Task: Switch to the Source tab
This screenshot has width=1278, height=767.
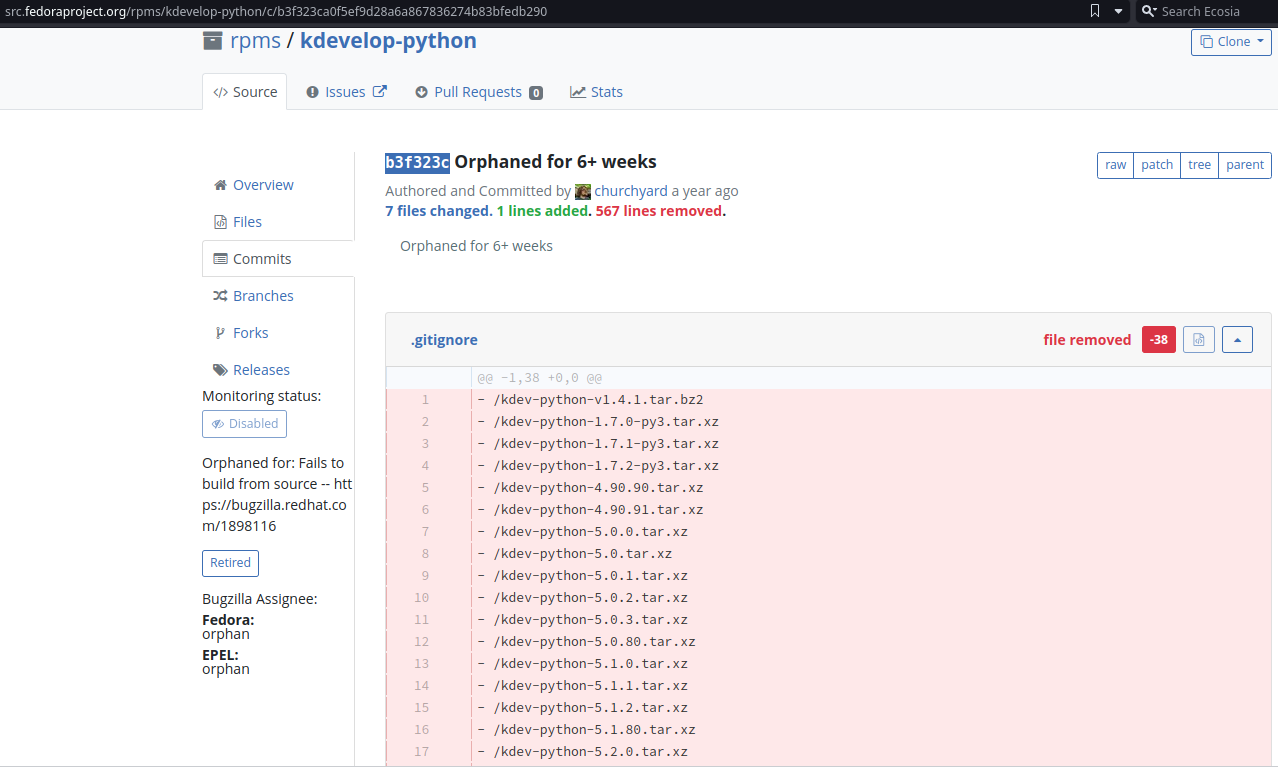Action: tap(245, 92)
